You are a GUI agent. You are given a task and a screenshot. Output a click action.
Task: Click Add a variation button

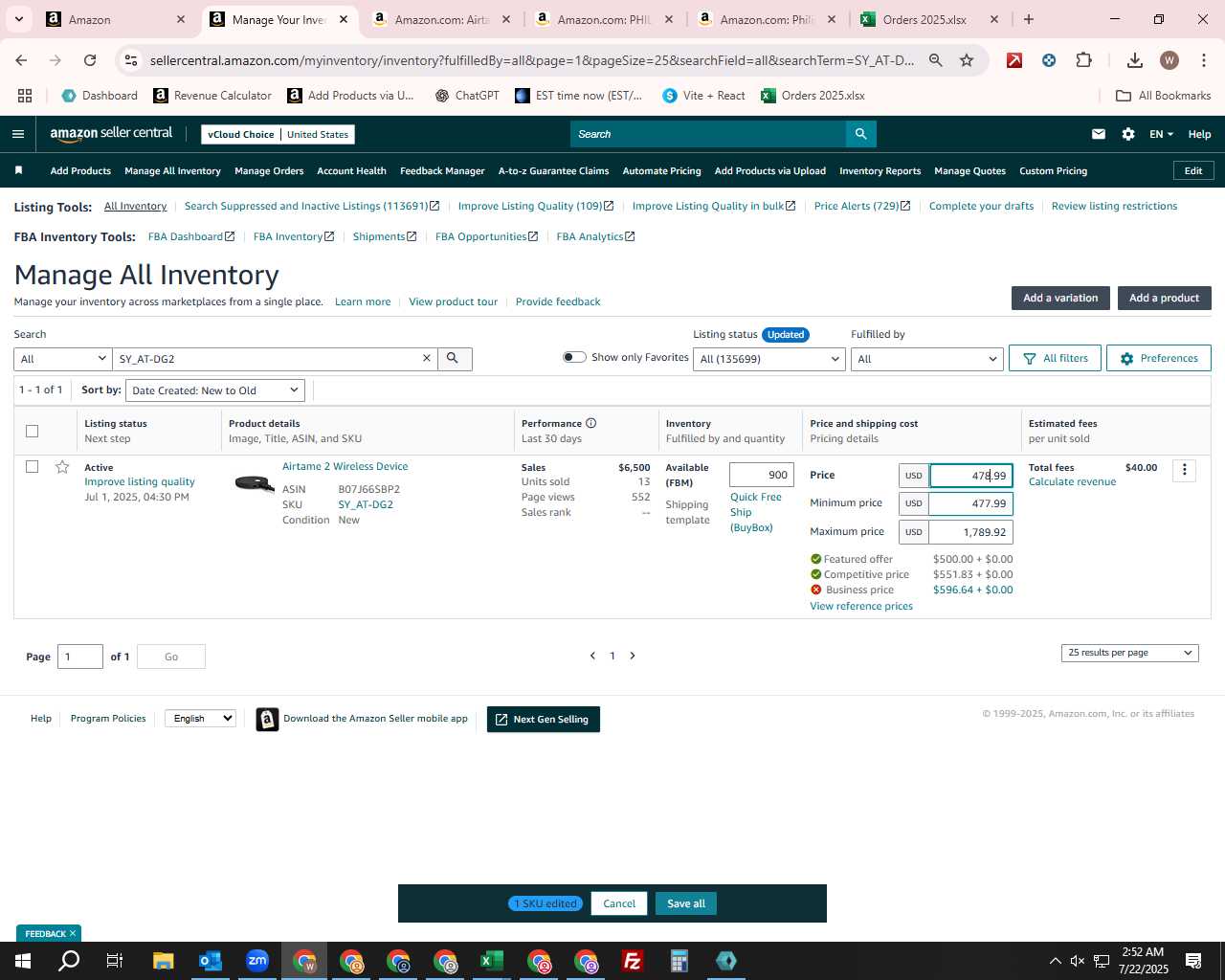click(x=1060, y=298)
